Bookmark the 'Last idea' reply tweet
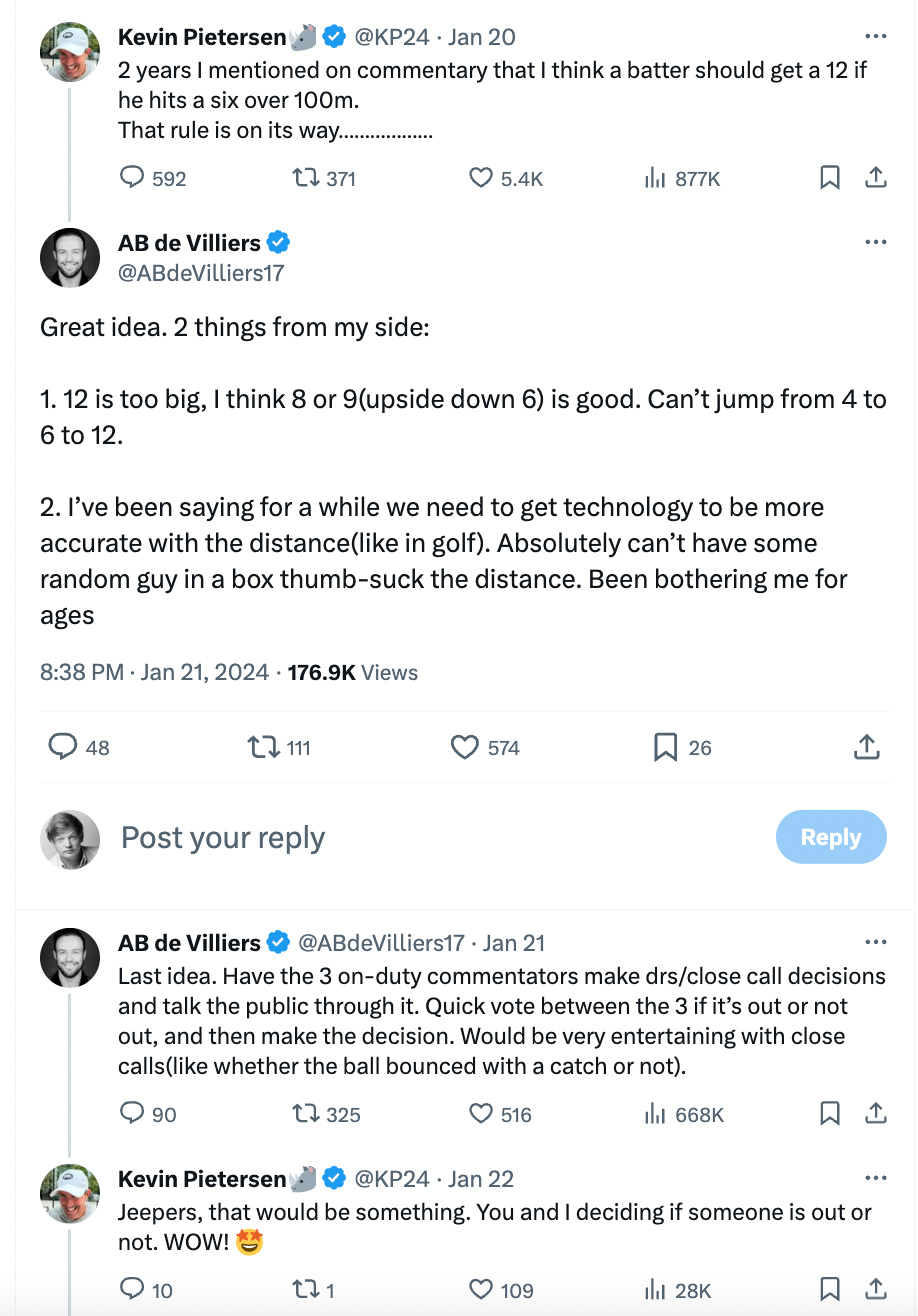 pos(829,1114)
